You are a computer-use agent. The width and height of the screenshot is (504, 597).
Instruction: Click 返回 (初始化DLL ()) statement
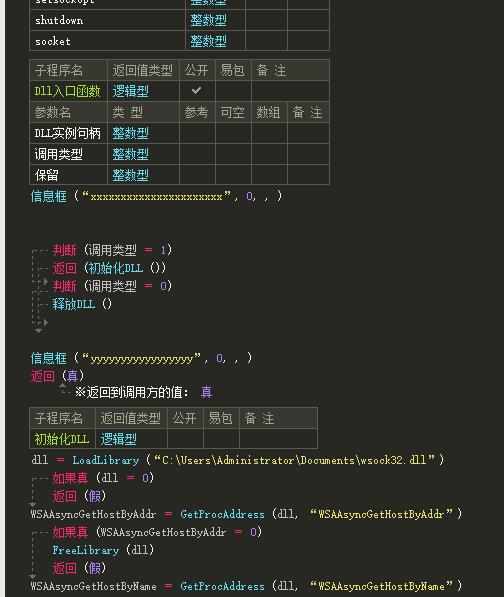109,268
